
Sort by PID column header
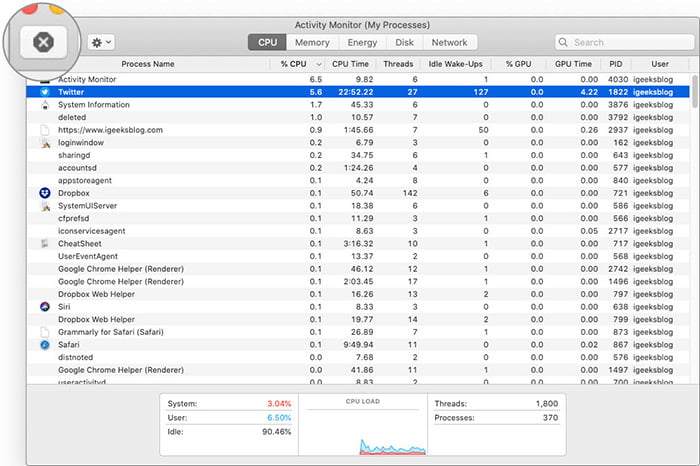[616, 64]
